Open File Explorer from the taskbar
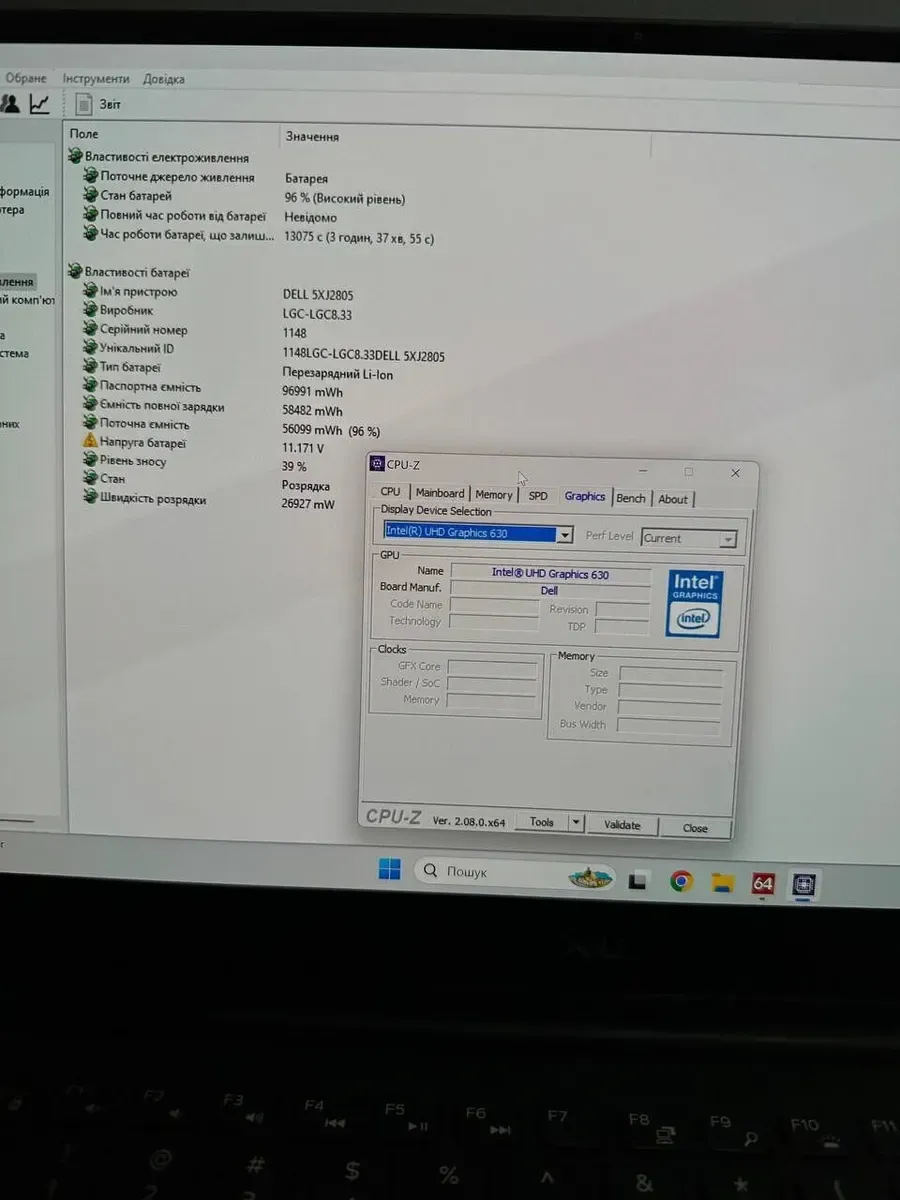Viewport: 900px width, 1200px height. [x=723, y=882]
